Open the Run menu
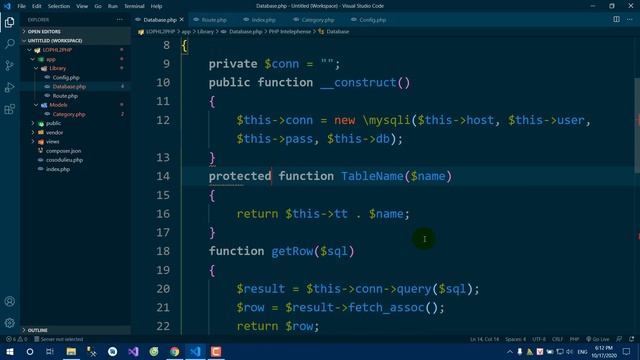This screenshot has height=360, width=640. [x=113, y=6]
